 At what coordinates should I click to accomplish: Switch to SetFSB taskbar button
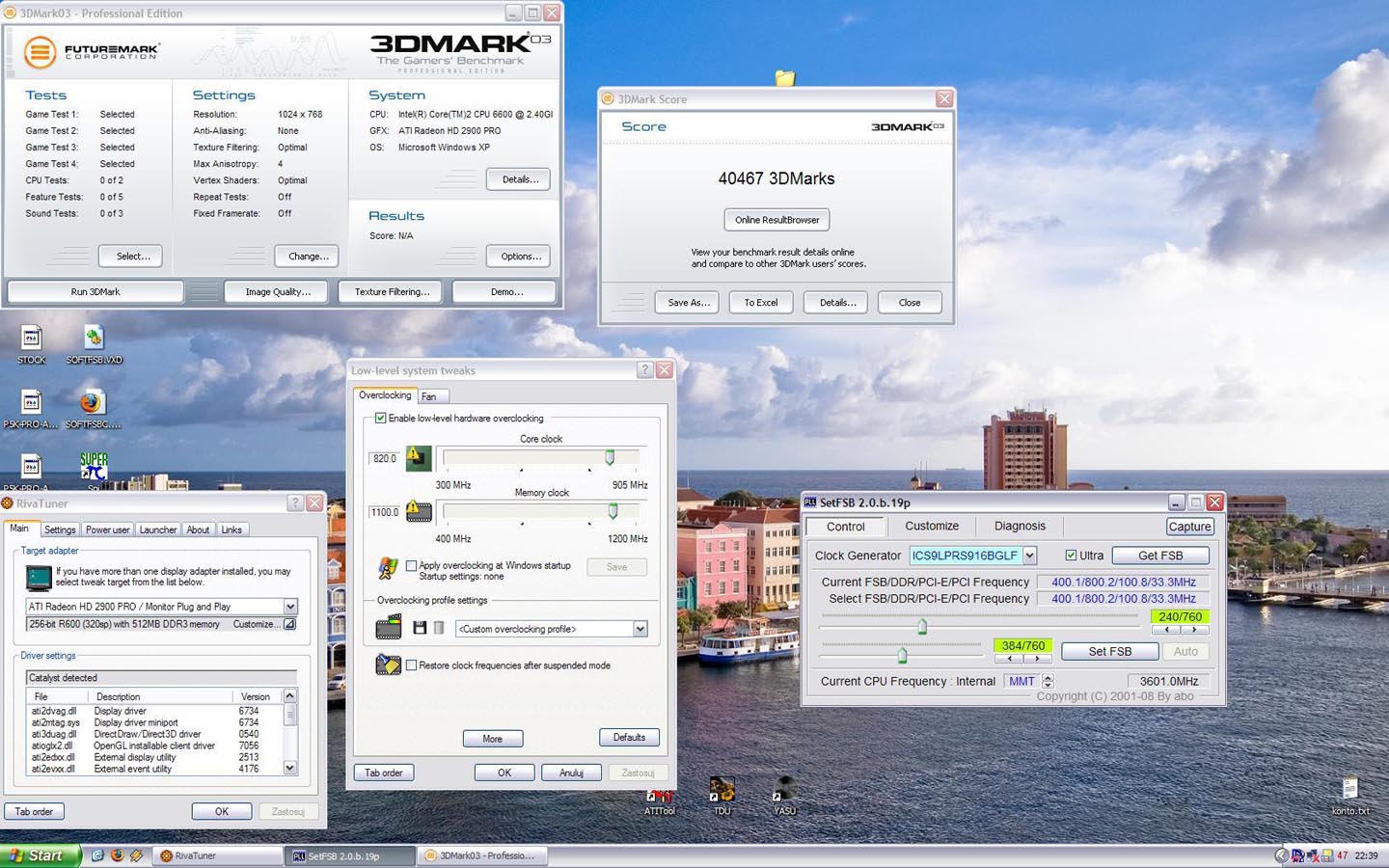pos(349,855)
